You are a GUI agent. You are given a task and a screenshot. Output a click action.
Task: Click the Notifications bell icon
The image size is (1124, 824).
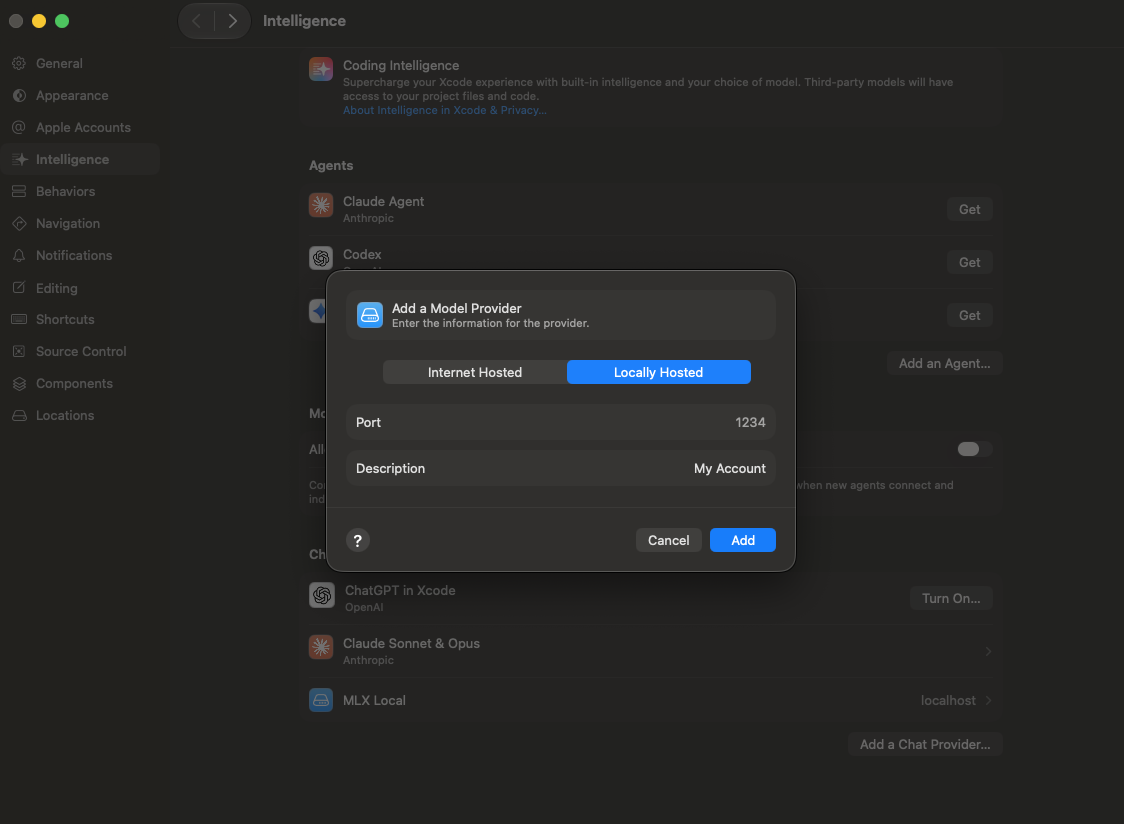tap(19, 255)
